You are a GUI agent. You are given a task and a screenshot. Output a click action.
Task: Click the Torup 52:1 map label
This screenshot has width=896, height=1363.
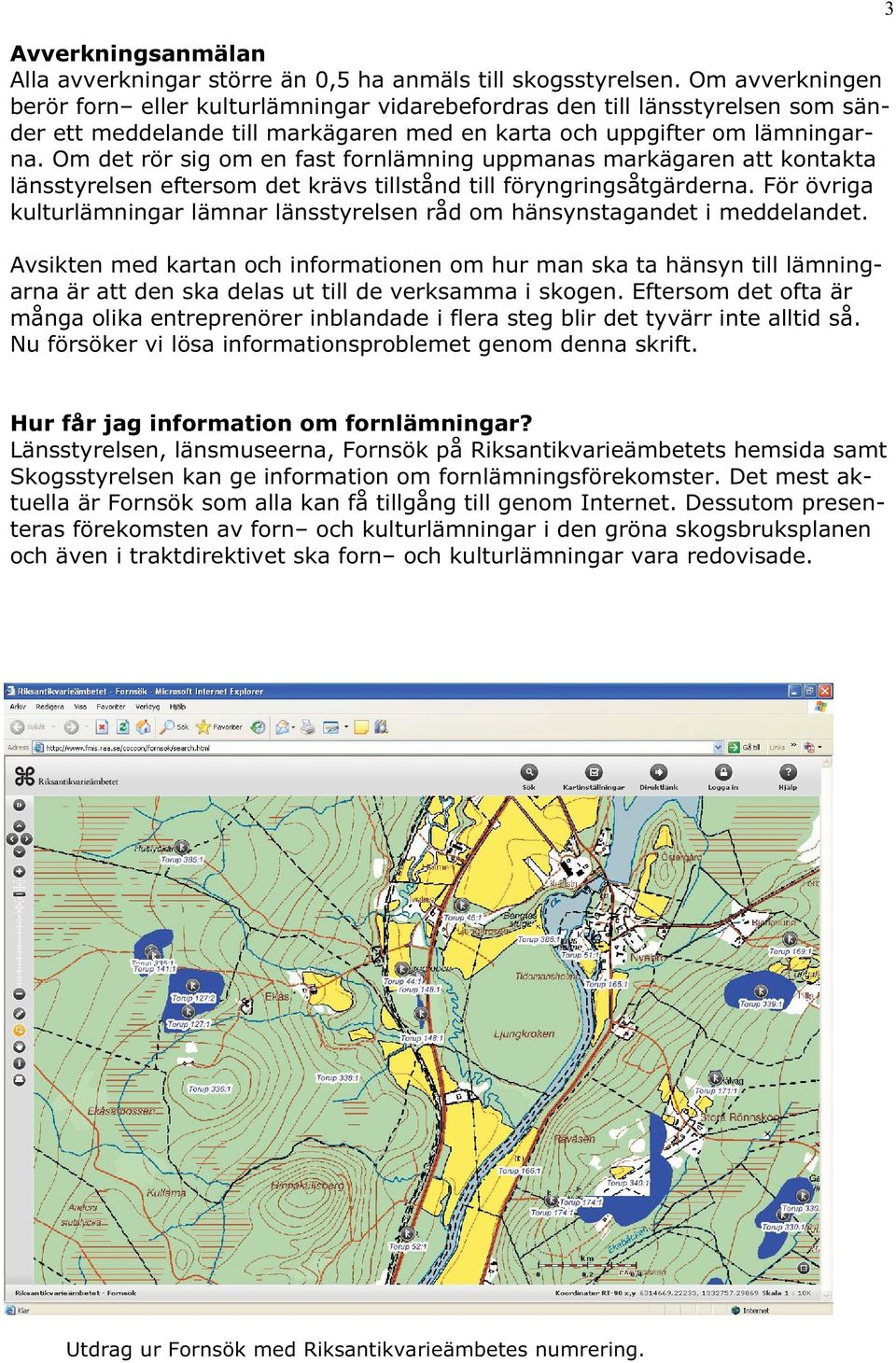(408, 1246)
